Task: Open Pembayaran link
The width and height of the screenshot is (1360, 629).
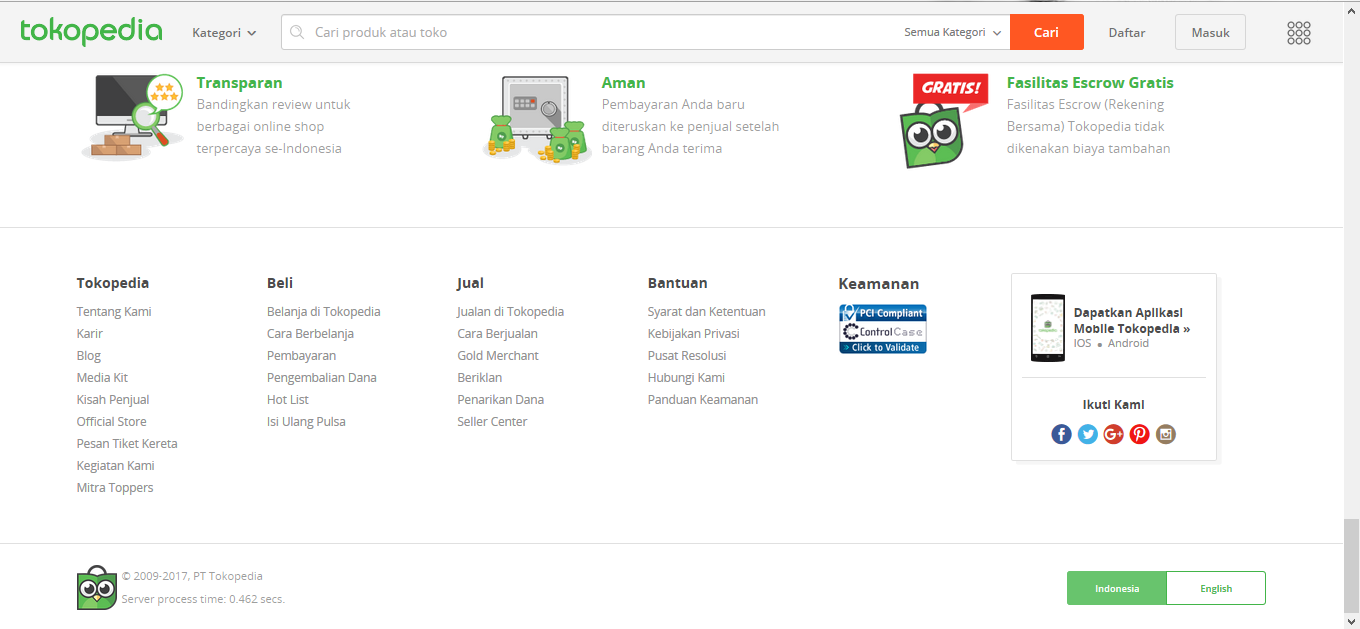Action: click(301, 355)
